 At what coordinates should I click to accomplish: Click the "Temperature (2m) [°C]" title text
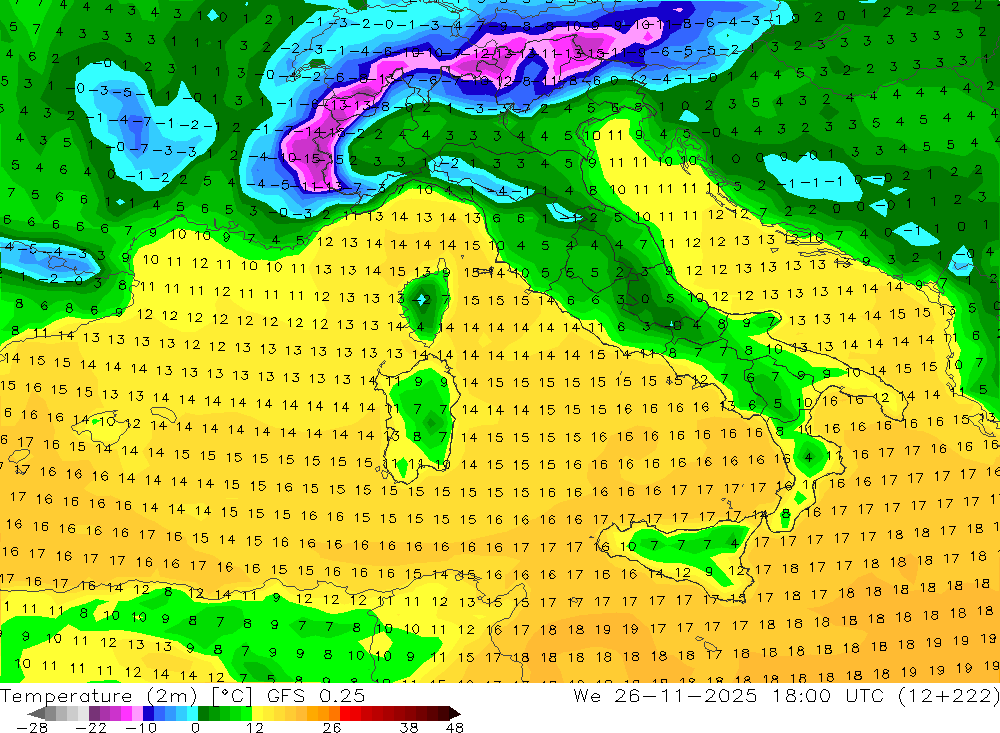(x=126, y=695)
